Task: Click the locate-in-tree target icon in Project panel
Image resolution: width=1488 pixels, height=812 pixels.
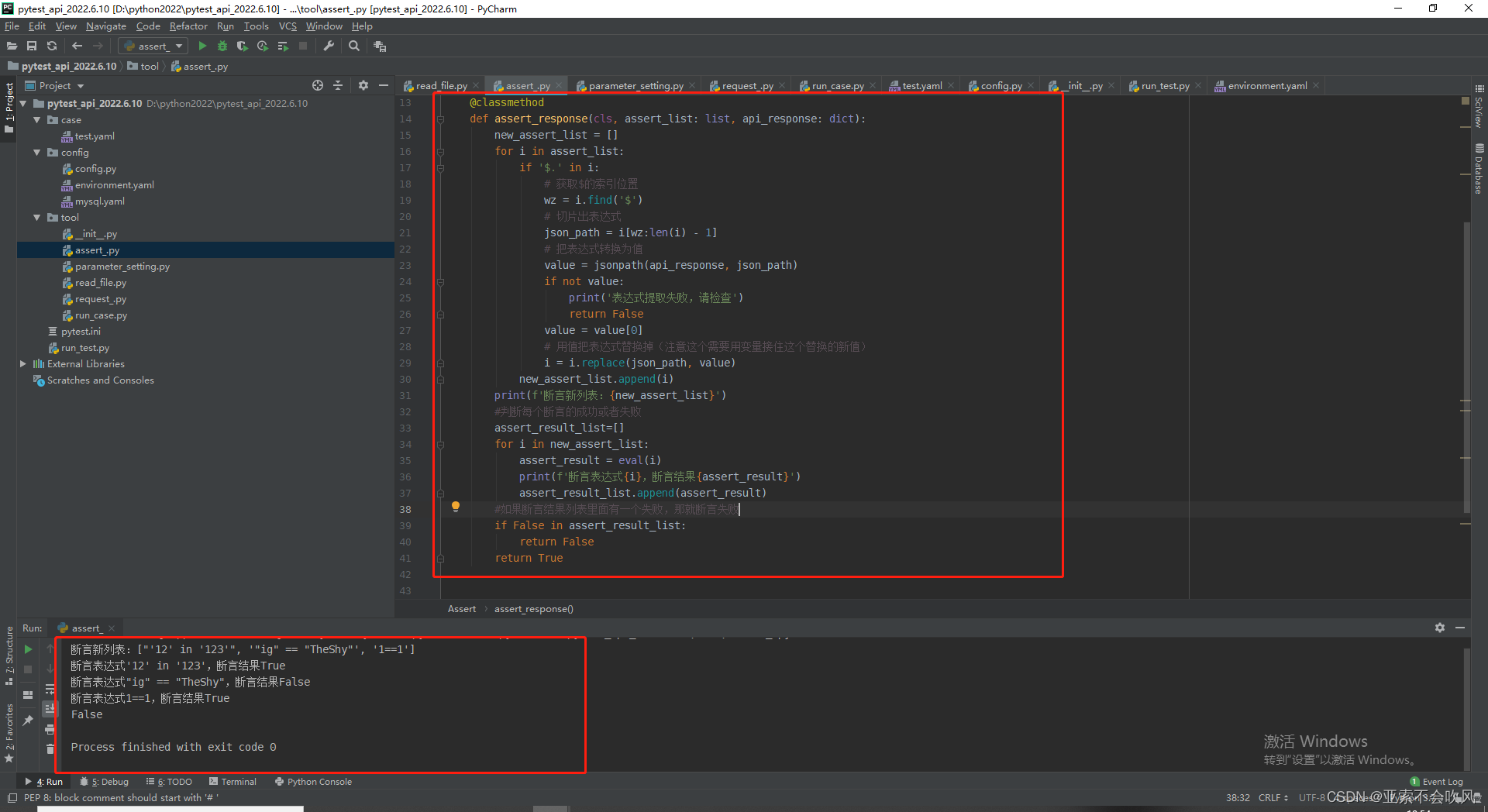Action: [318, 85]
